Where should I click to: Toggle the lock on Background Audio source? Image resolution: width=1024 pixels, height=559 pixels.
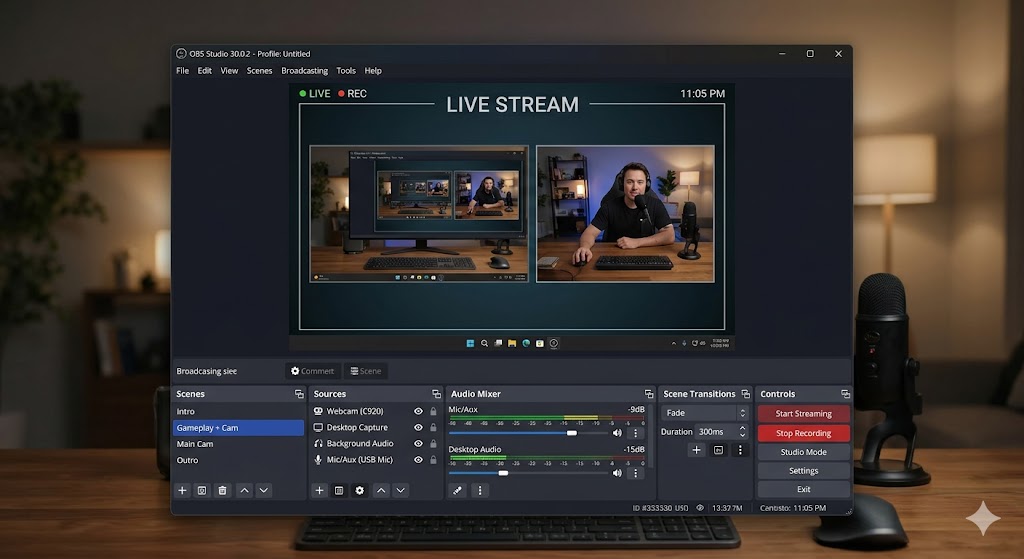(433, 443)
